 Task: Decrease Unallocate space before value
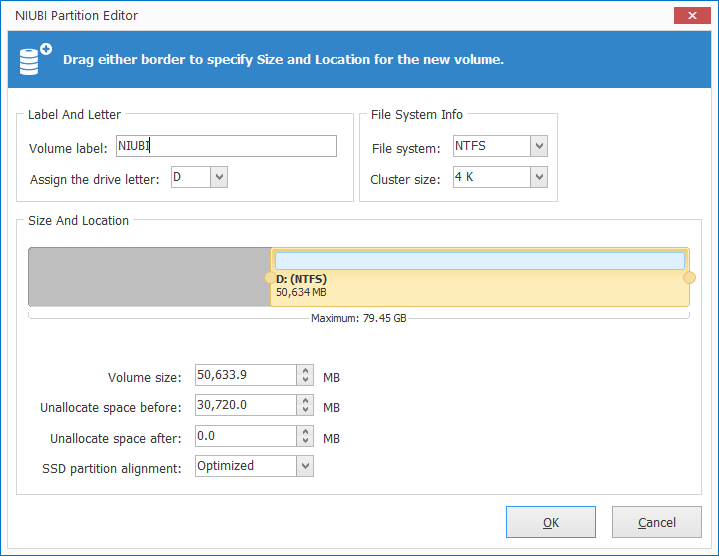tap(305, 410)
